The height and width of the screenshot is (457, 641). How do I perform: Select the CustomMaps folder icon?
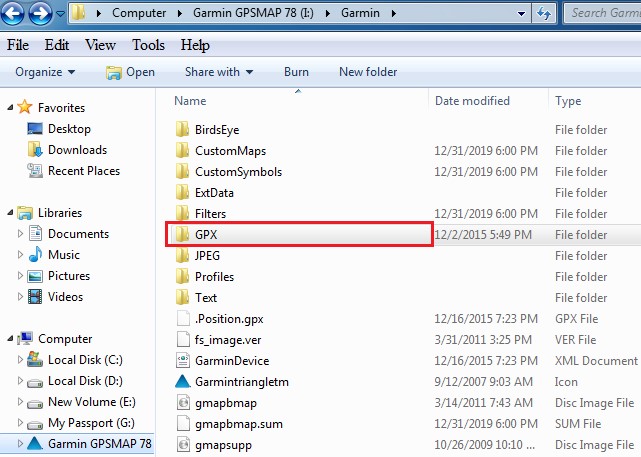182,150
